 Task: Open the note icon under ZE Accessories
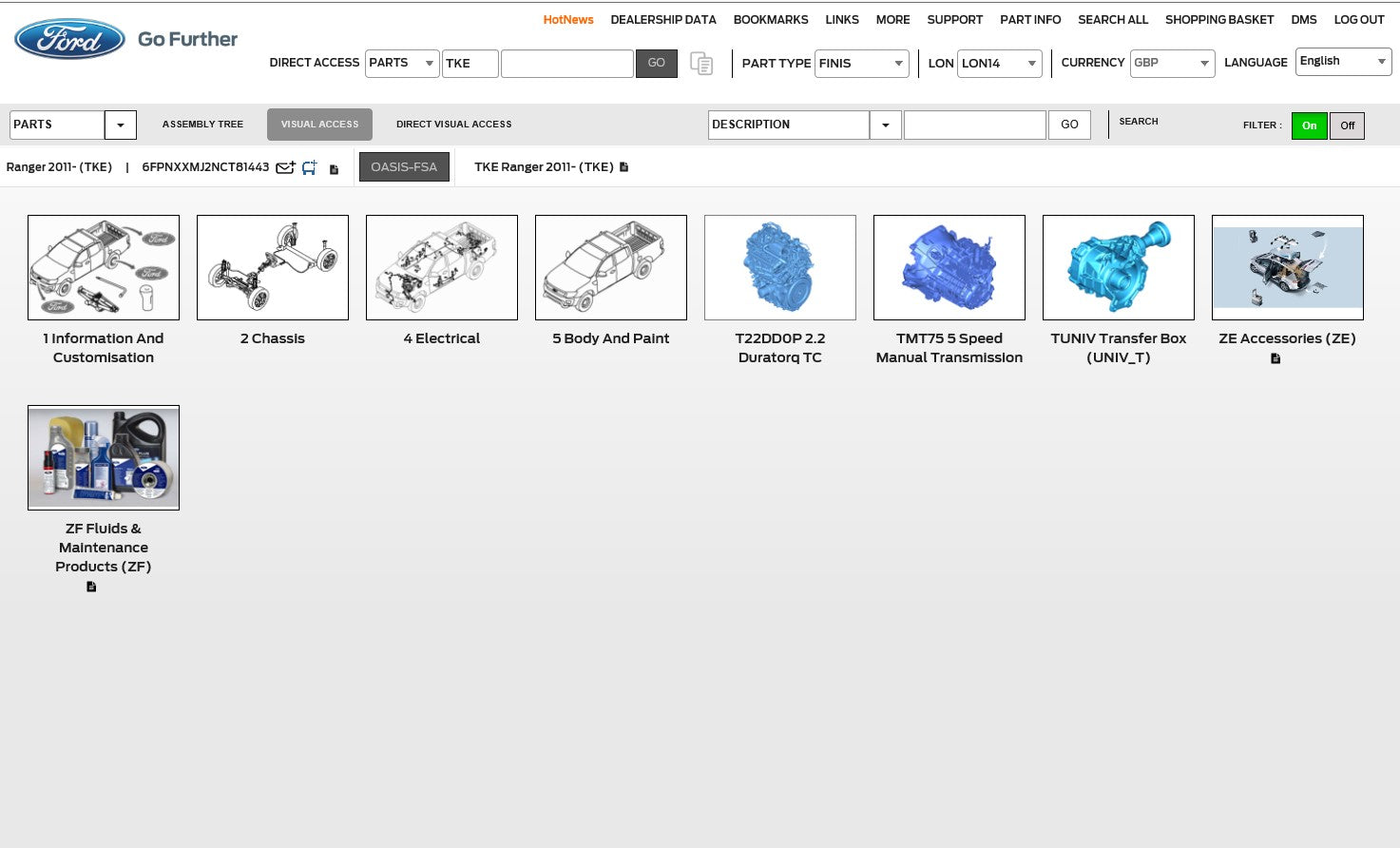click(1275, 358)
